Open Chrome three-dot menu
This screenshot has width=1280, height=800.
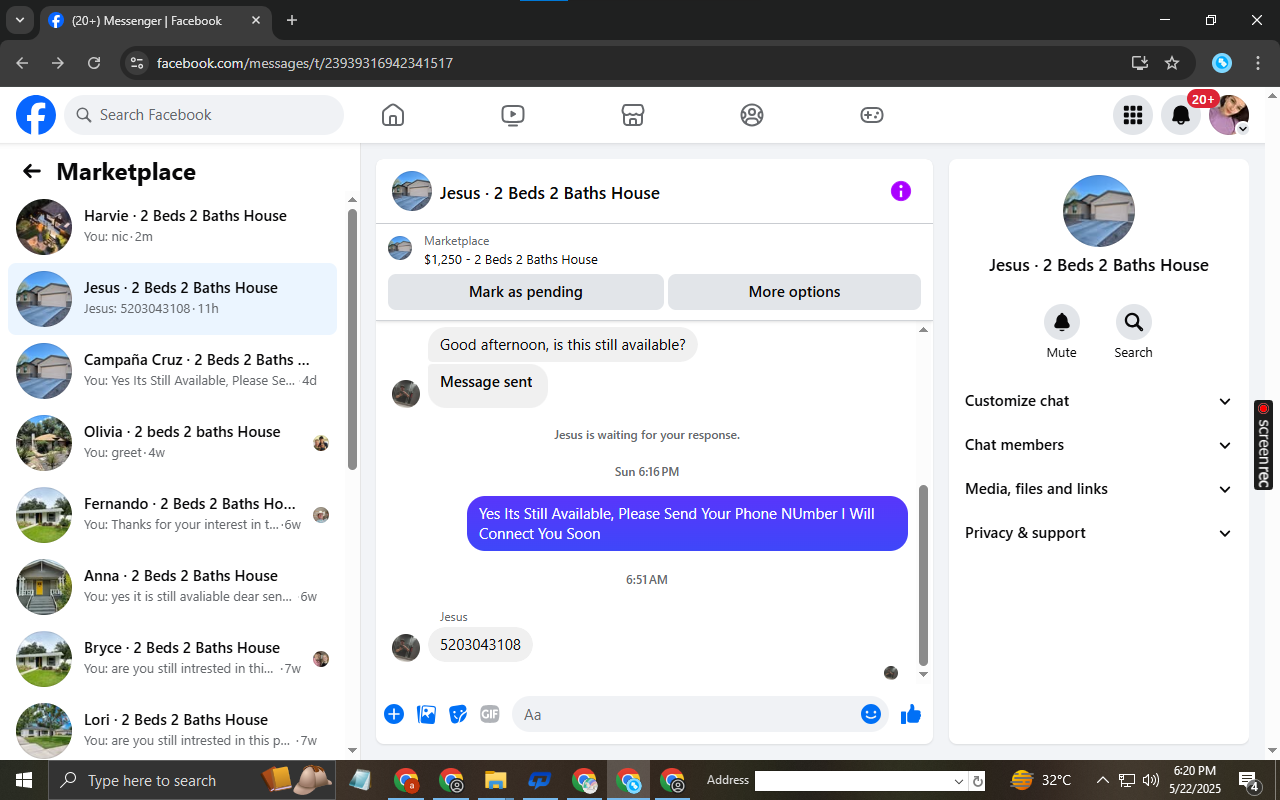pos(1258,63)
